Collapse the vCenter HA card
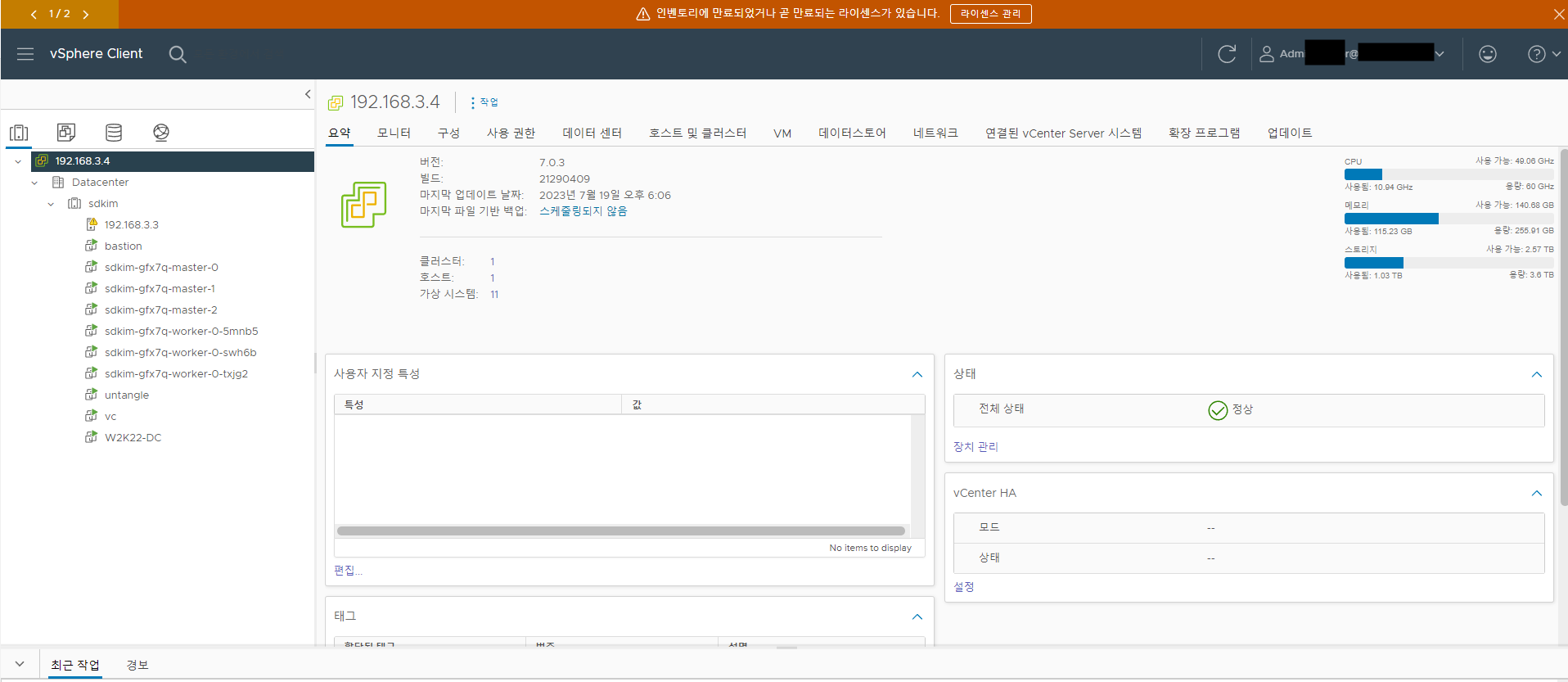This screenshot has height=682, width=1568. click(1537, 493)
